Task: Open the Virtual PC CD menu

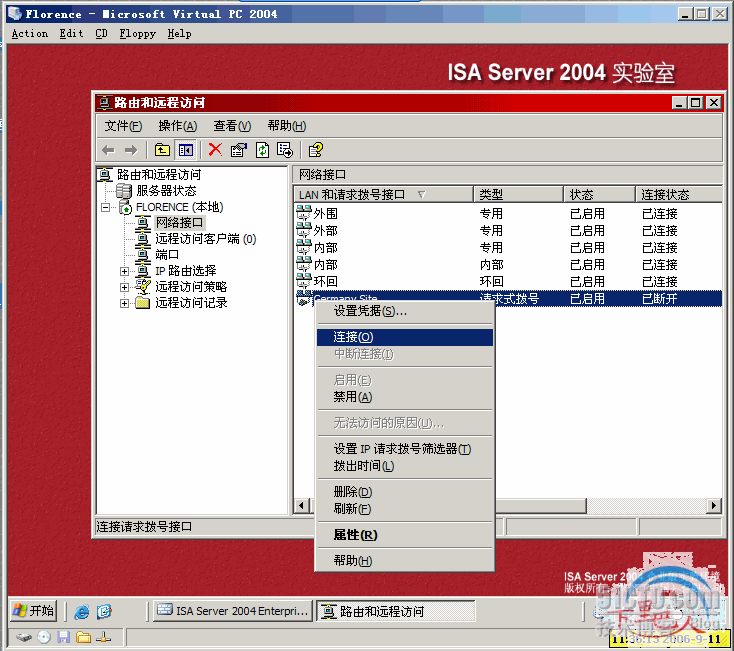Action: click(x=101, y=34)
